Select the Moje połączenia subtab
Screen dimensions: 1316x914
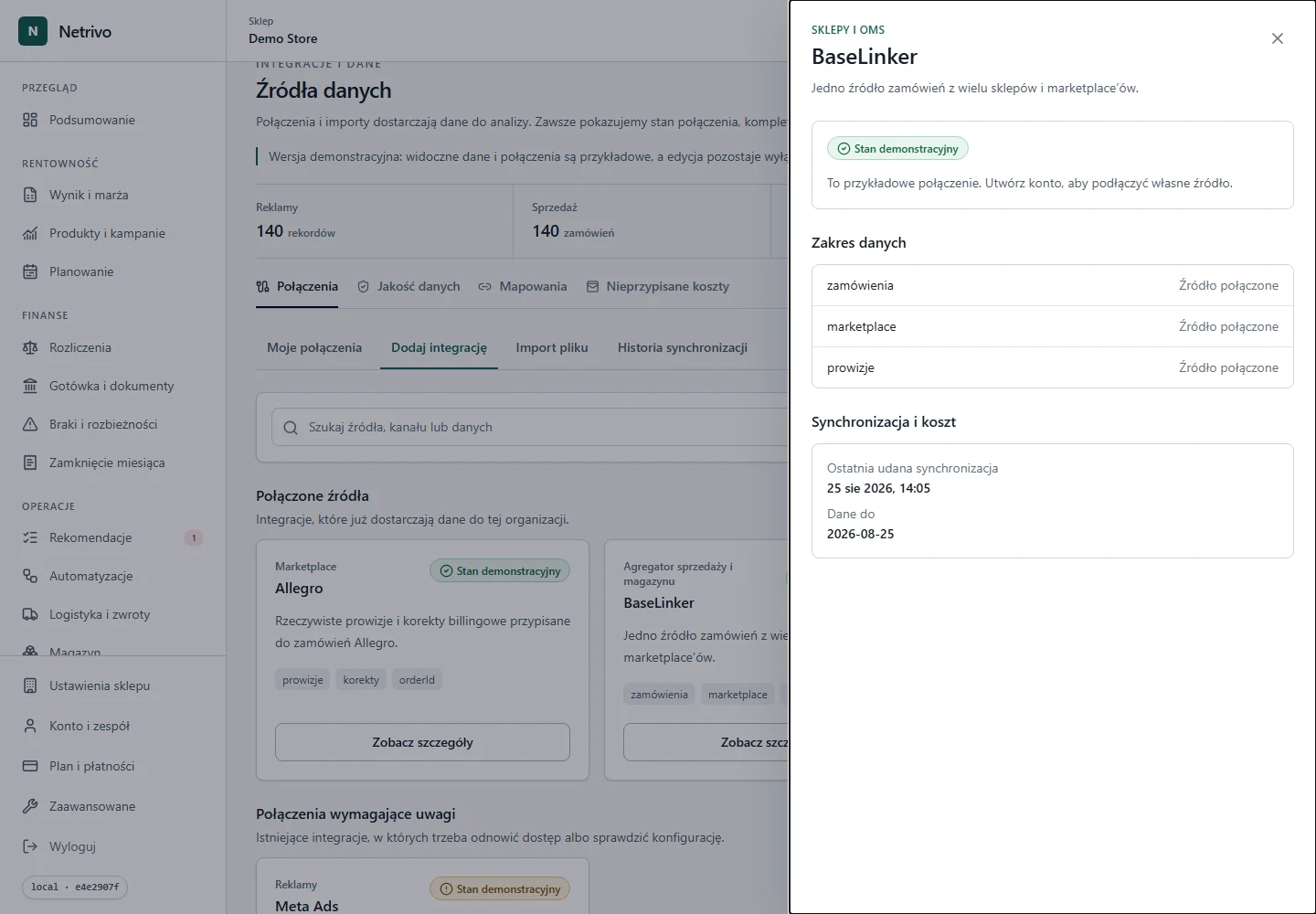coord(314,348)
